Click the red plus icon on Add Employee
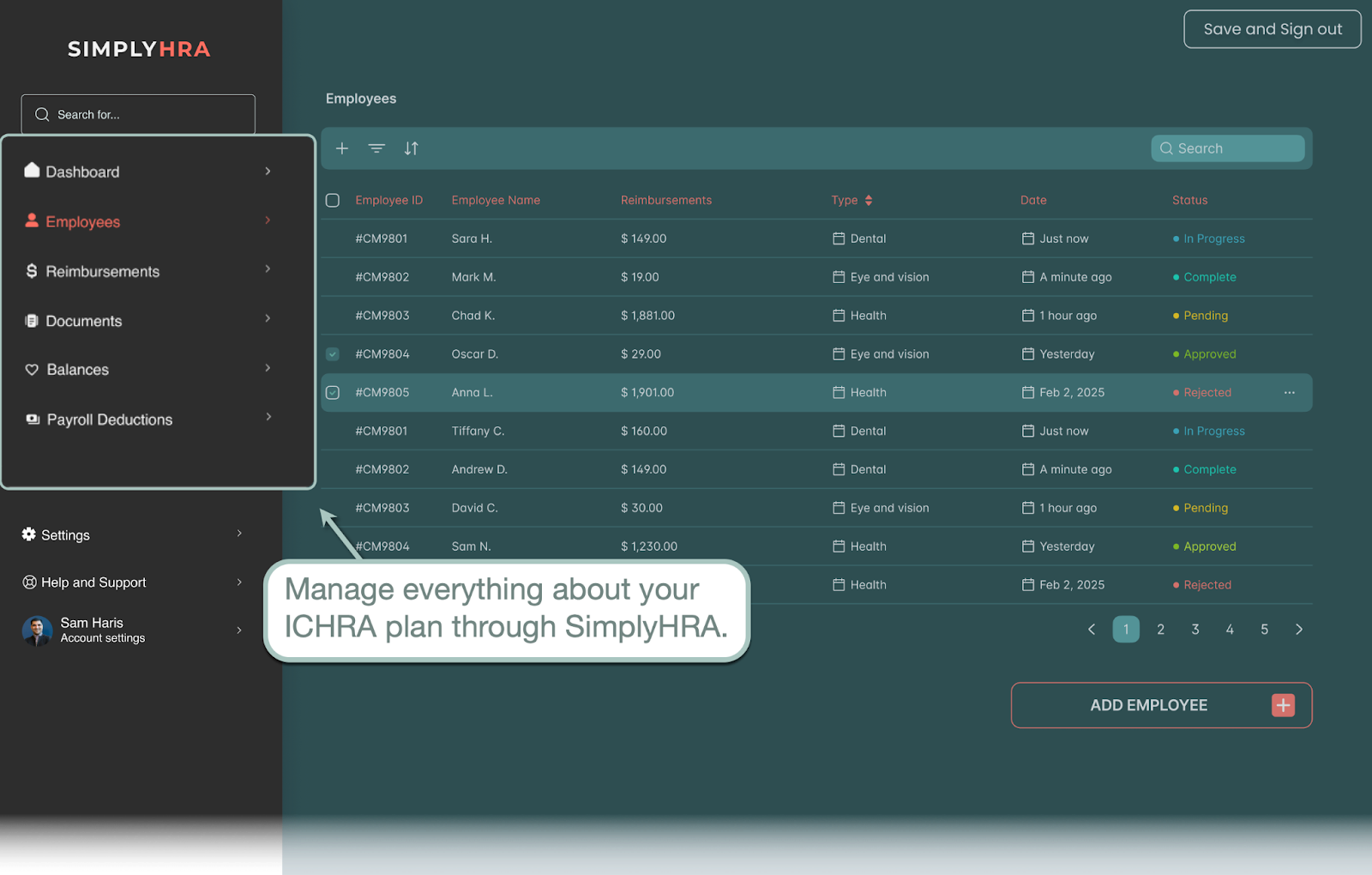 [x=1283, y=705]
